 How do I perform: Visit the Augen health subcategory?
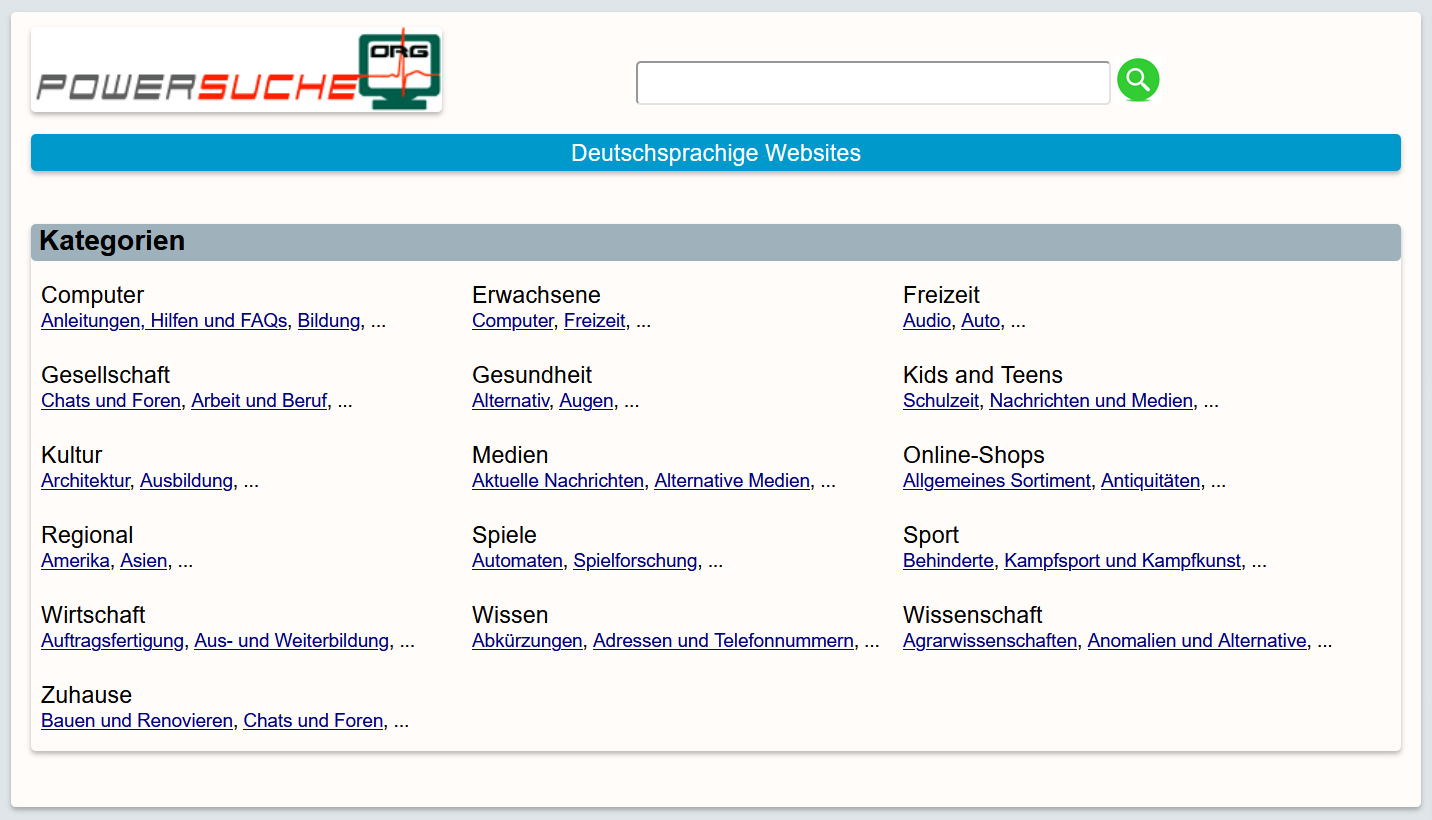pos(586,401)
